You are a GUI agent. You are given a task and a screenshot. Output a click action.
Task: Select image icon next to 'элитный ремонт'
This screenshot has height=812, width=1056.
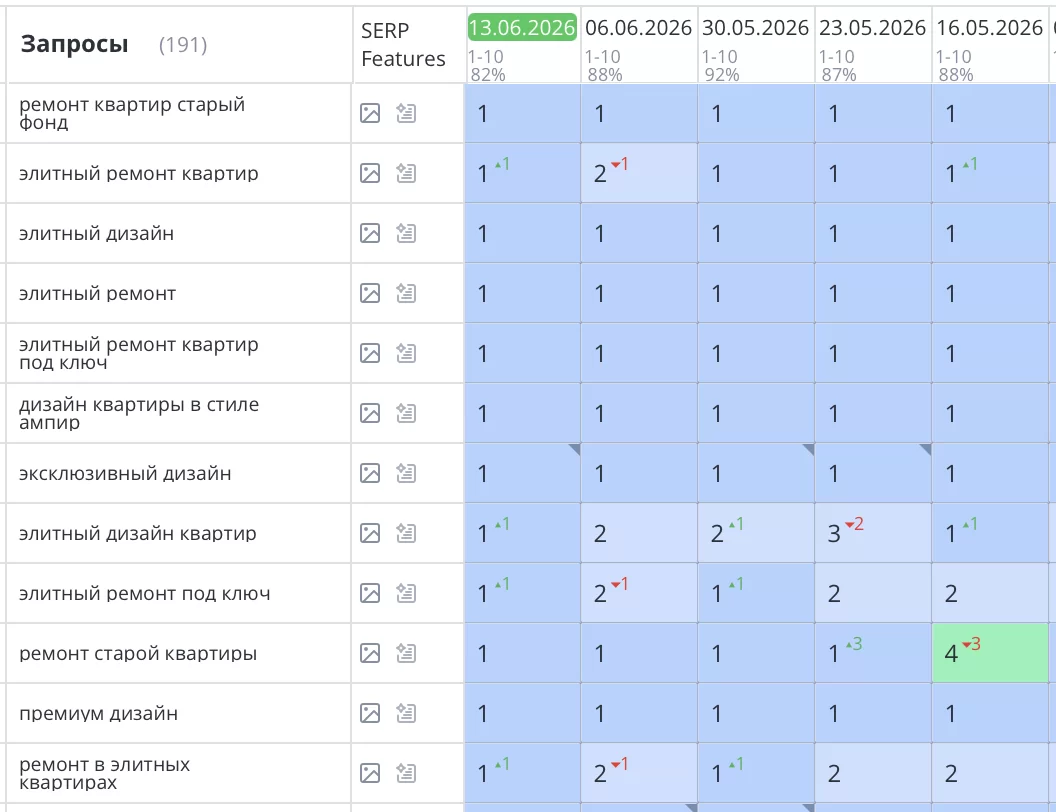coord(370,293)
